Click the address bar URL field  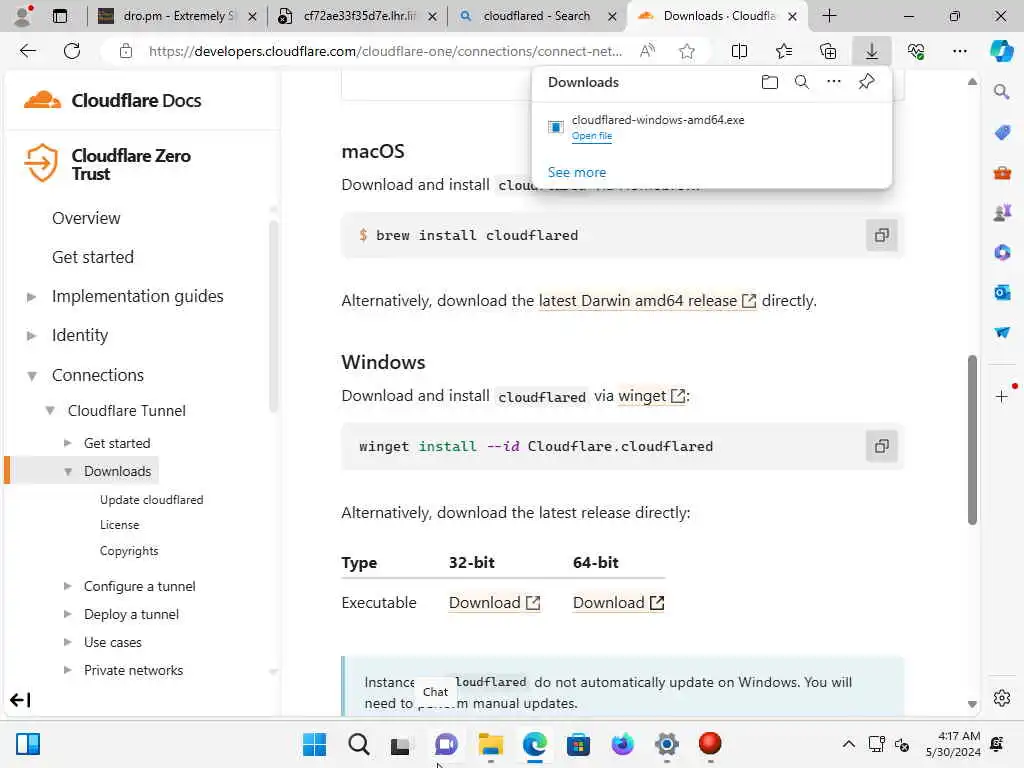[385, 51]
